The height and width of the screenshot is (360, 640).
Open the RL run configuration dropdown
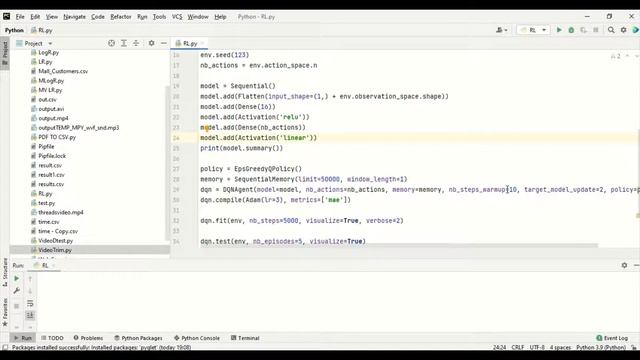click(533, 30)
